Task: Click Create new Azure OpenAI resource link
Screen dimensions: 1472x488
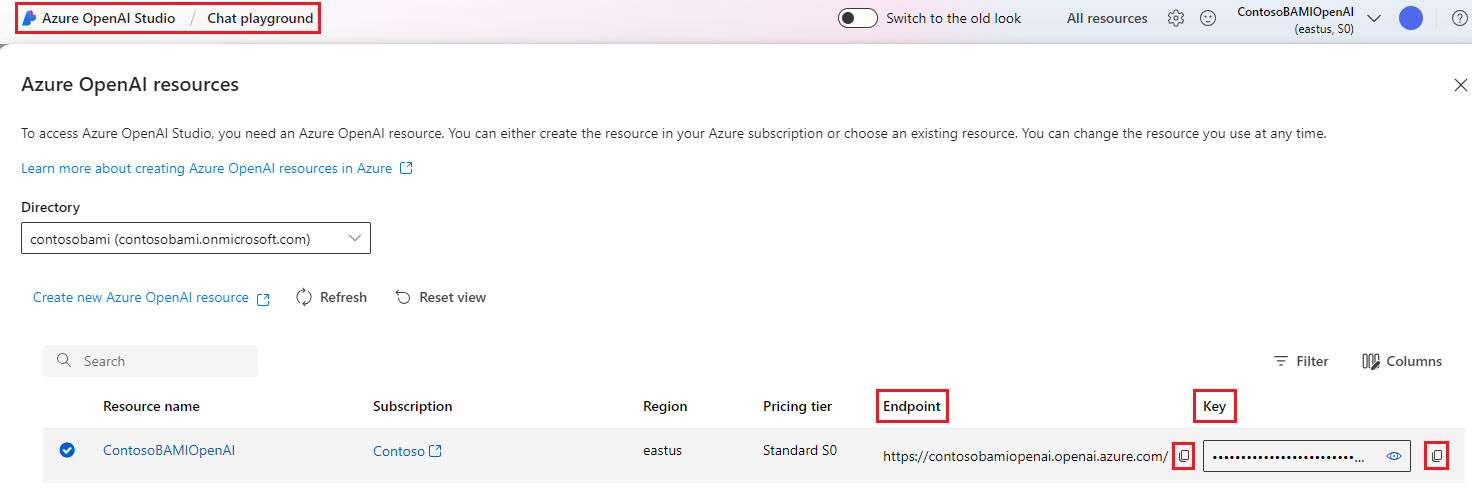Action: (141, 297)
